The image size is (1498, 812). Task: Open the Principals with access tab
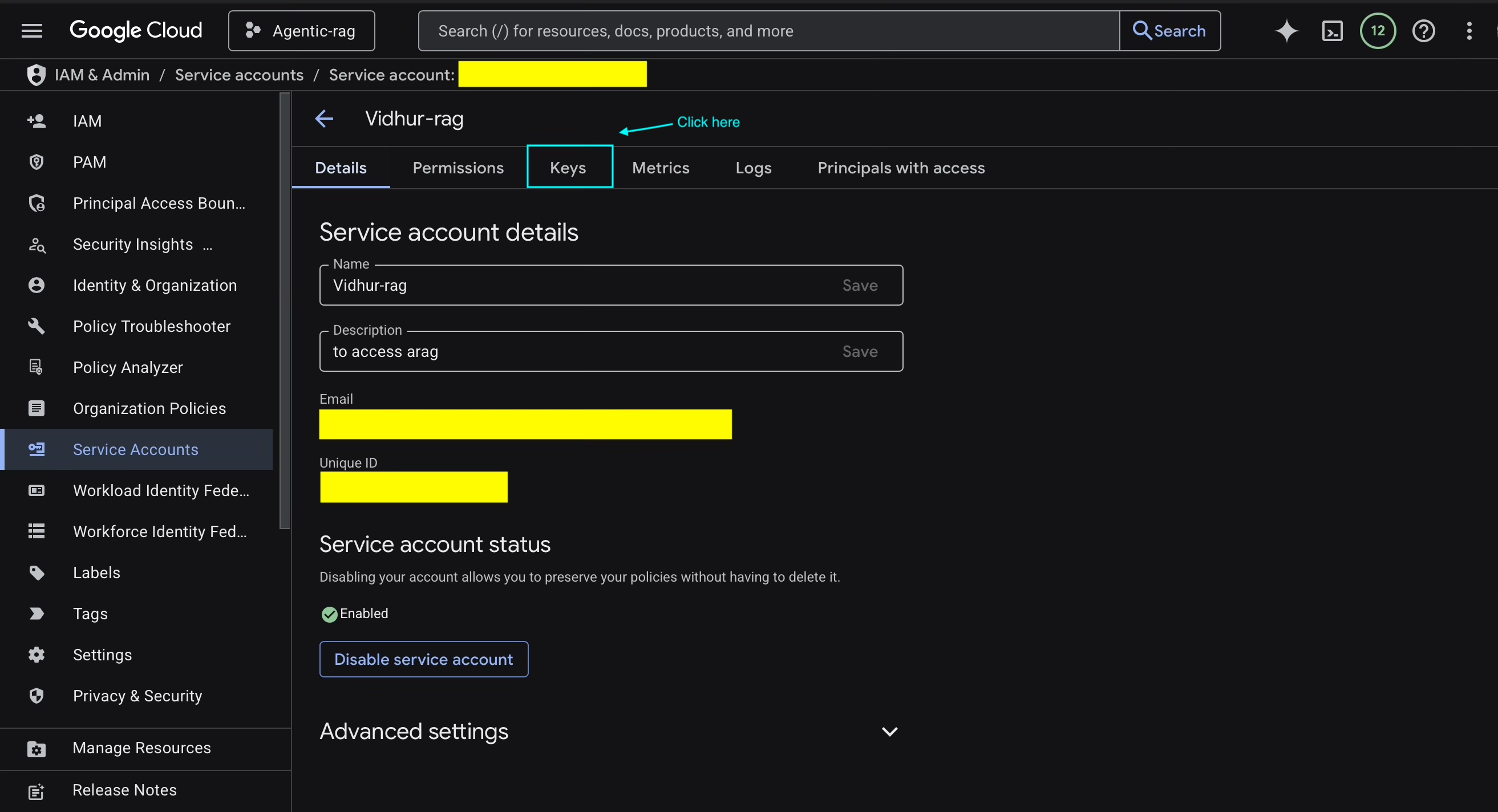point(901,168)
